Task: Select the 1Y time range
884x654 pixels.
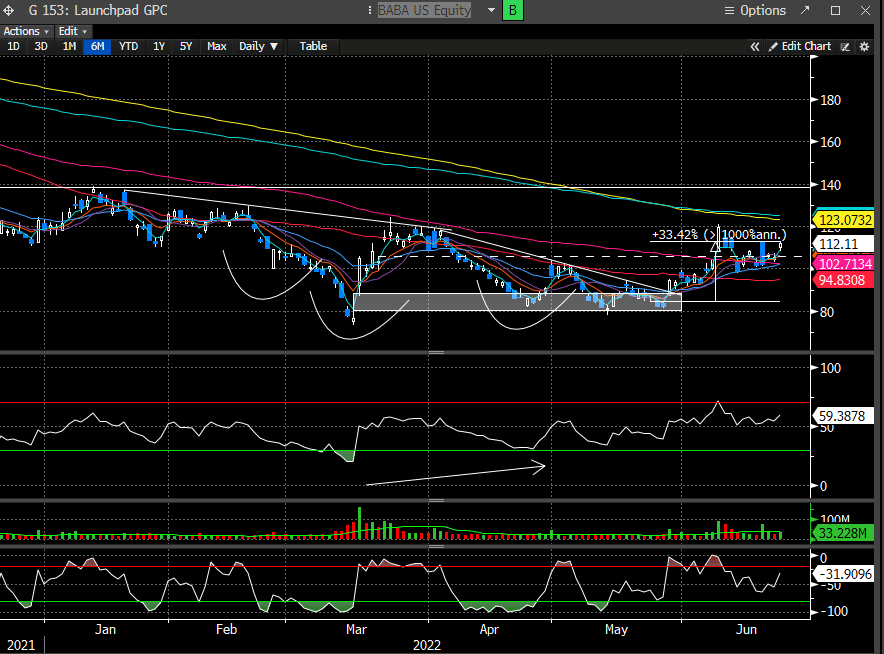Action: [158, 46]
